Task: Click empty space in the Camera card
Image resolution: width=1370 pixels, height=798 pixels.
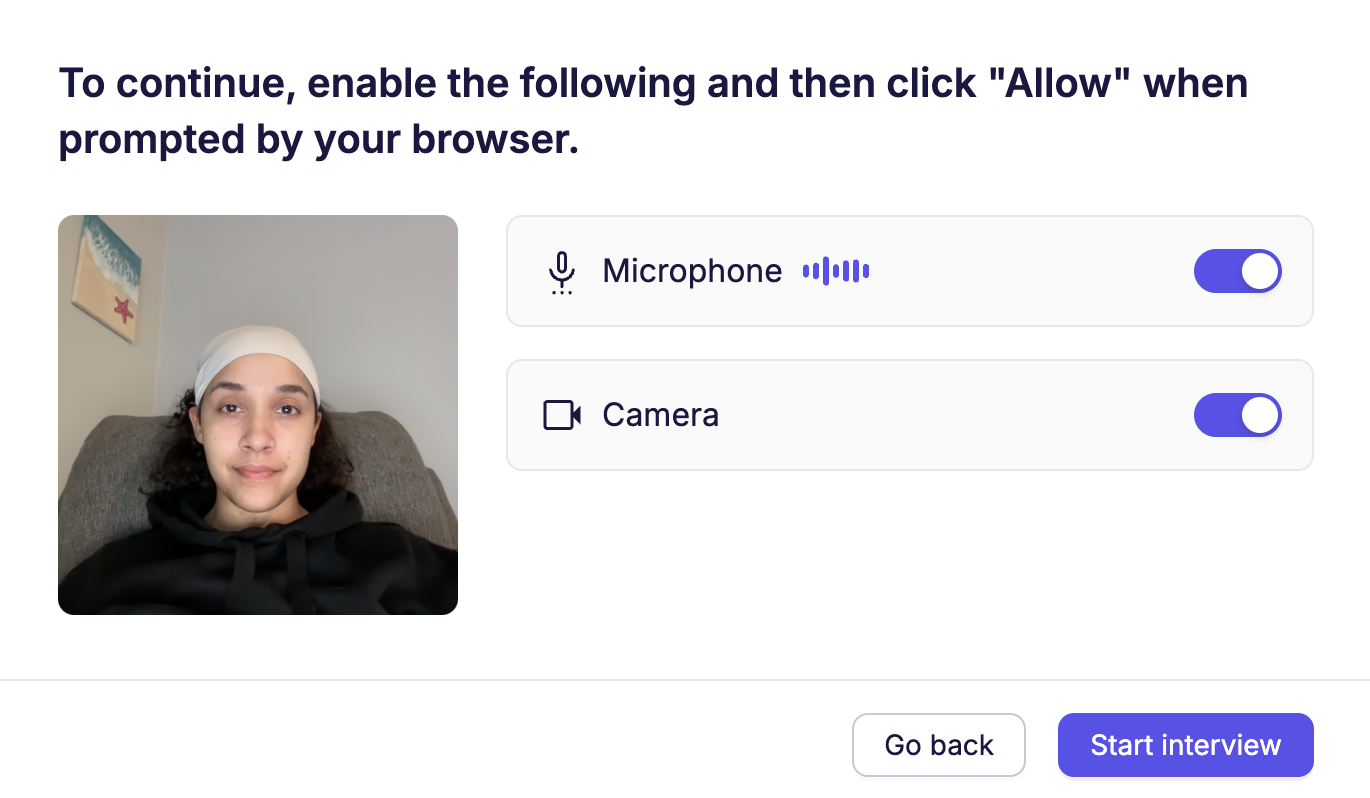Action: [950, 415]
